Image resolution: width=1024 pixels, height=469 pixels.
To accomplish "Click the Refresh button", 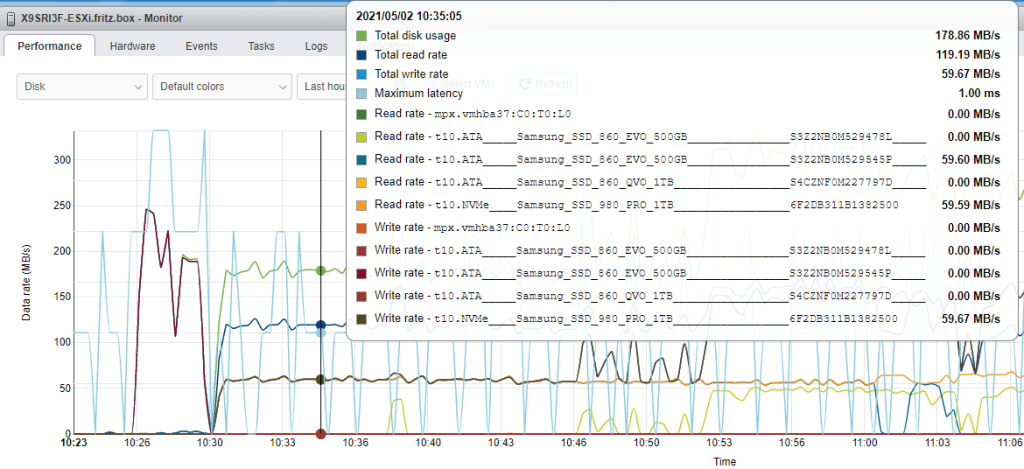I will click(x=546, y=84).
